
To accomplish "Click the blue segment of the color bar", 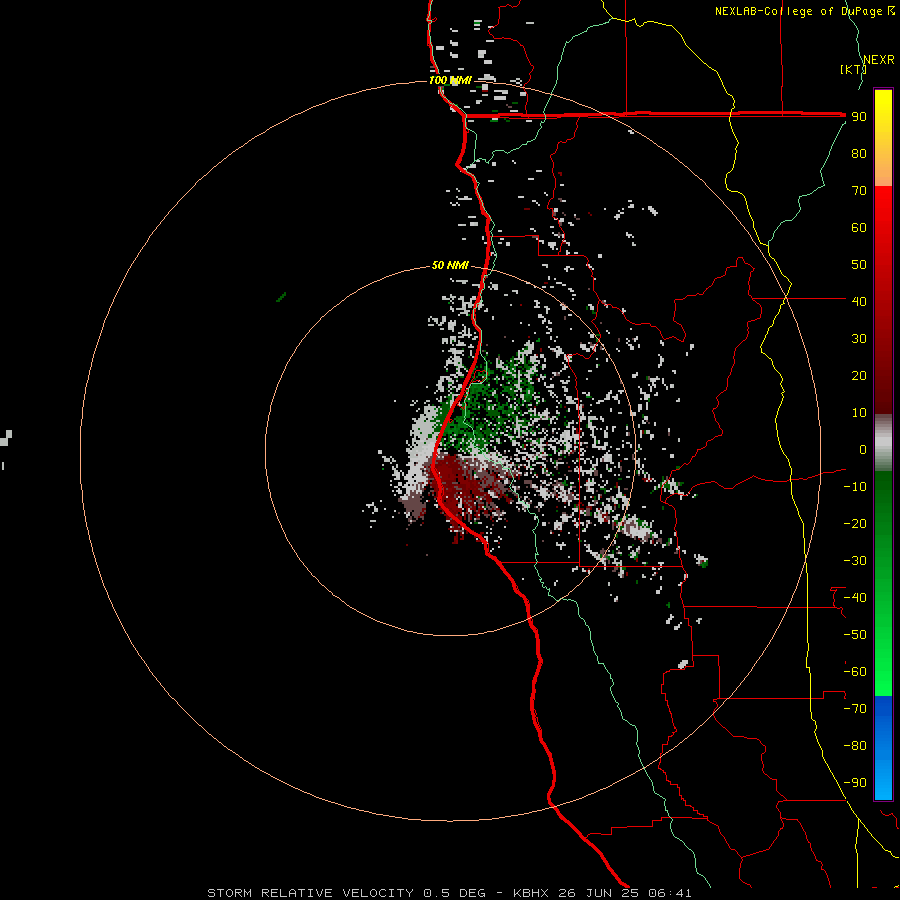I will (x=883, y=748).
